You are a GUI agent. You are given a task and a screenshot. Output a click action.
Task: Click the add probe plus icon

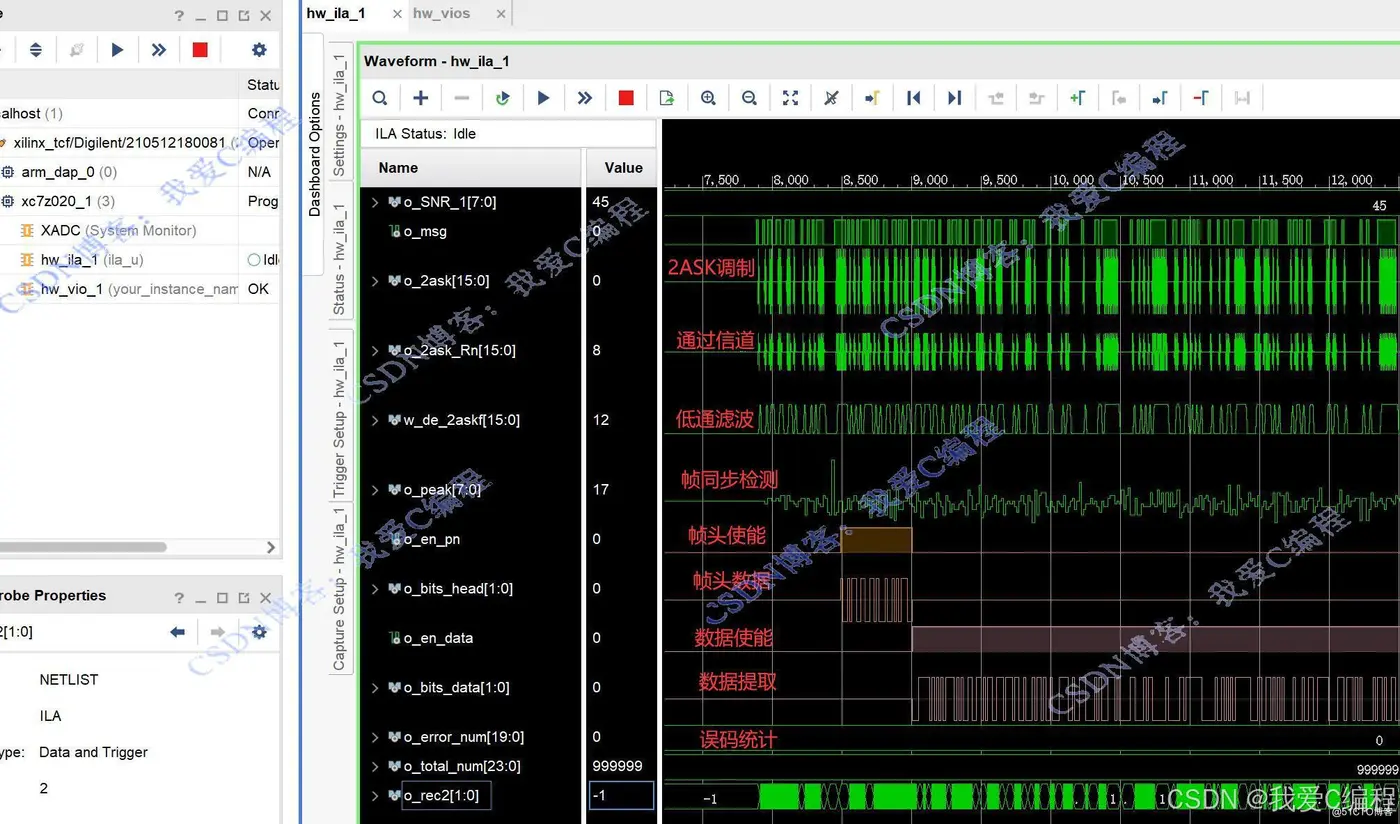(x=421, y=98)
